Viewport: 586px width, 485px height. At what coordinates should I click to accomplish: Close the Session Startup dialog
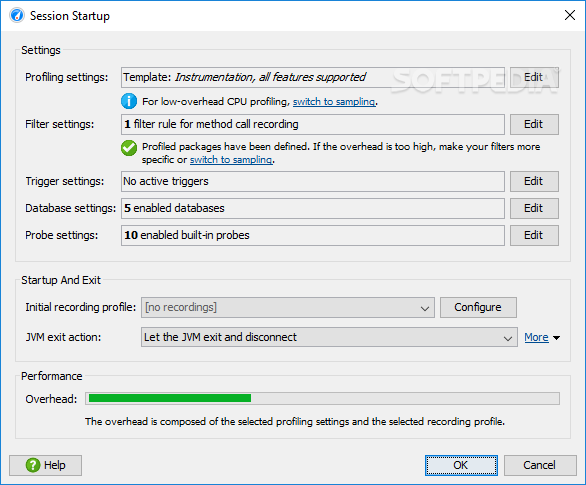click(x=570, y=15)
